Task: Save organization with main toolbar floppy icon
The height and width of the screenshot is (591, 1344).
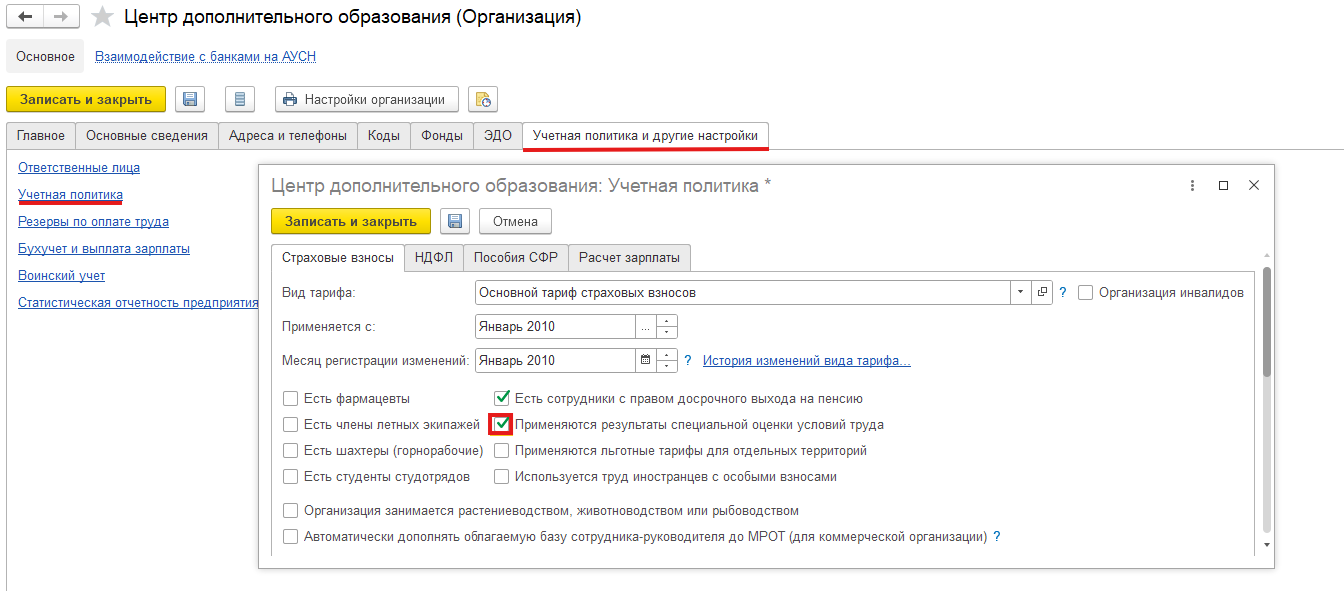Action: pos(190,99)
